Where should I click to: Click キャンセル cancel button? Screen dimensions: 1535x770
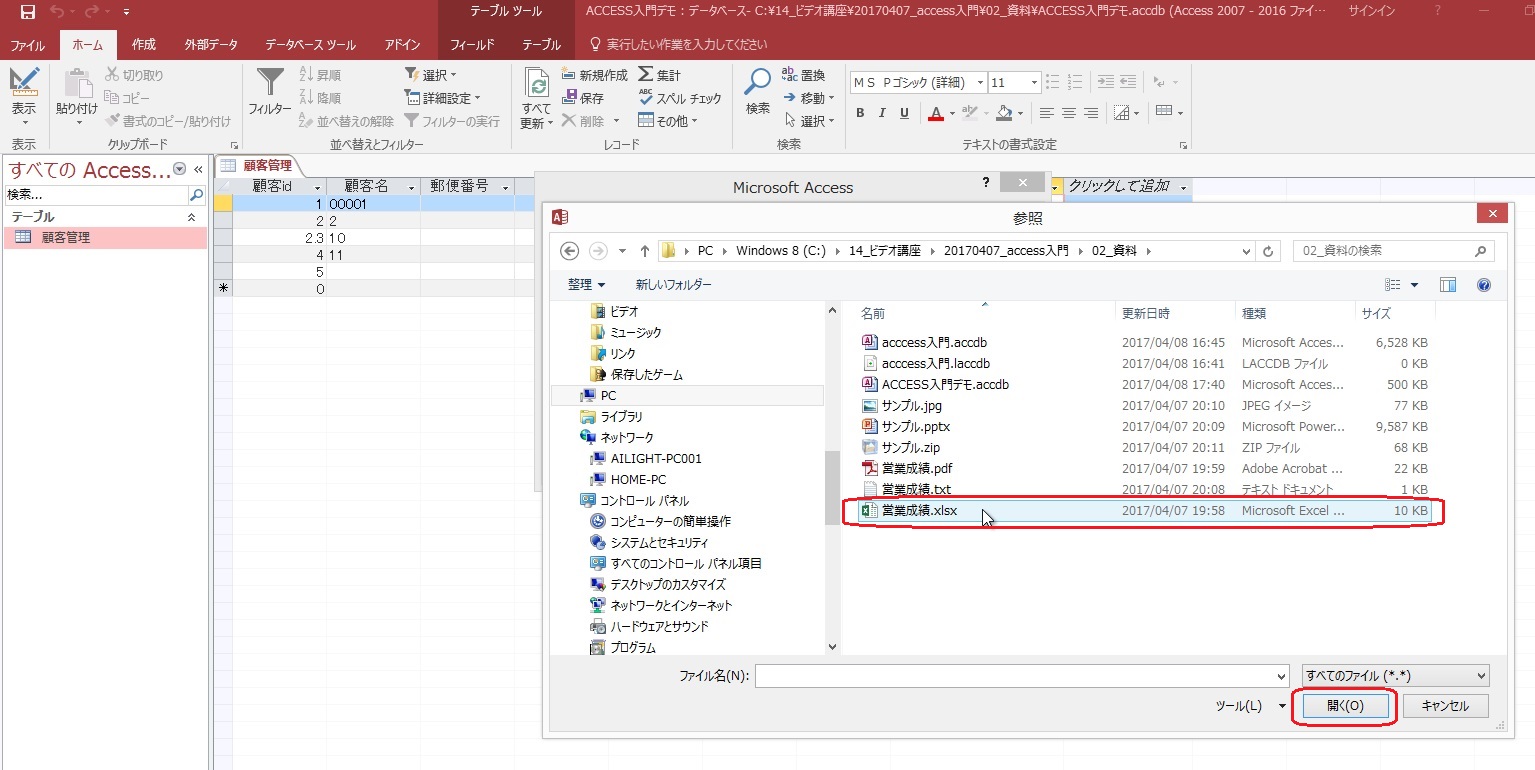click(x=1445, y=706)
